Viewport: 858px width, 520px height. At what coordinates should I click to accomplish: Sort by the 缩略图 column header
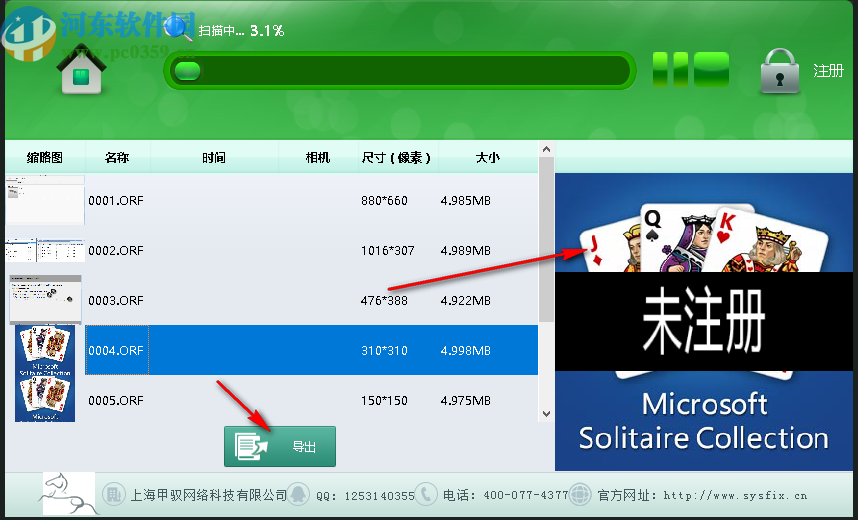tap(45, 158)
